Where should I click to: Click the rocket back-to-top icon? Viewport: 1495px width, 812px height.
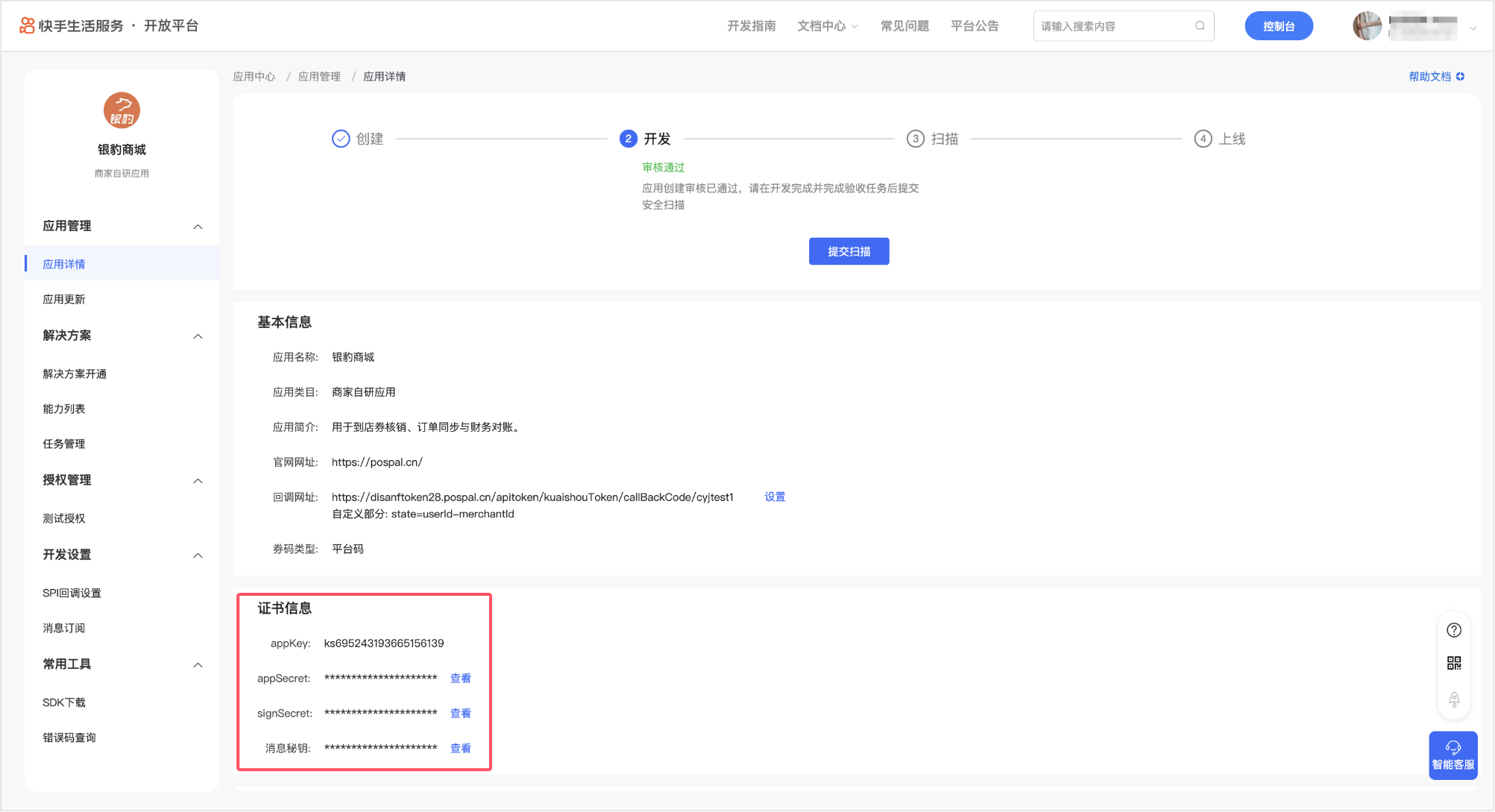click(x=1453, y=699)
